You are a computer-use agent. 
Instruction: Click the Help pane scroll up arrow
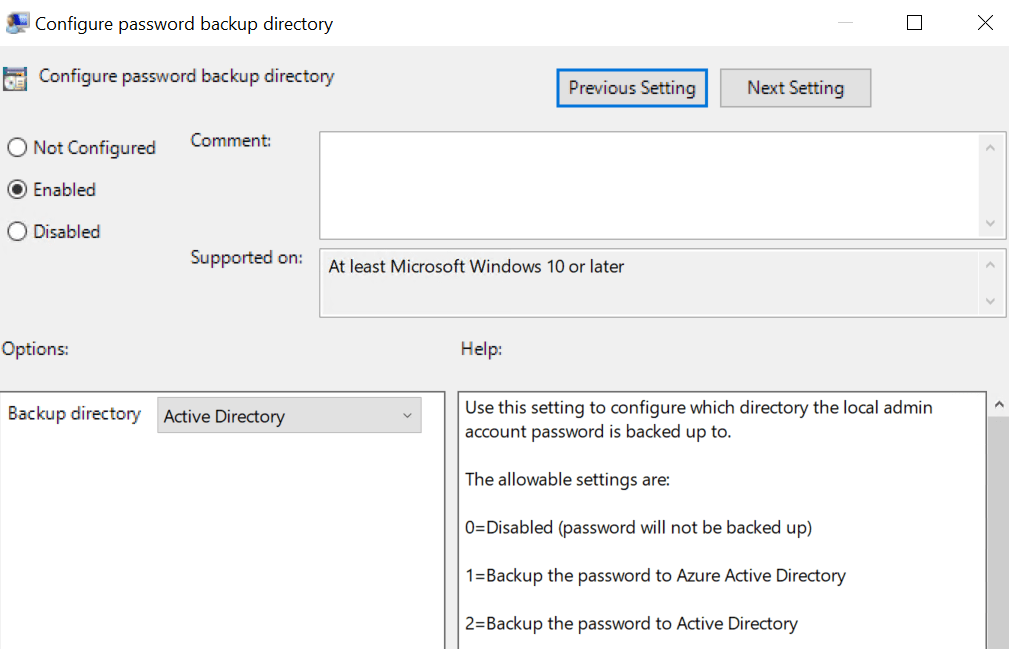coord(997,405)
